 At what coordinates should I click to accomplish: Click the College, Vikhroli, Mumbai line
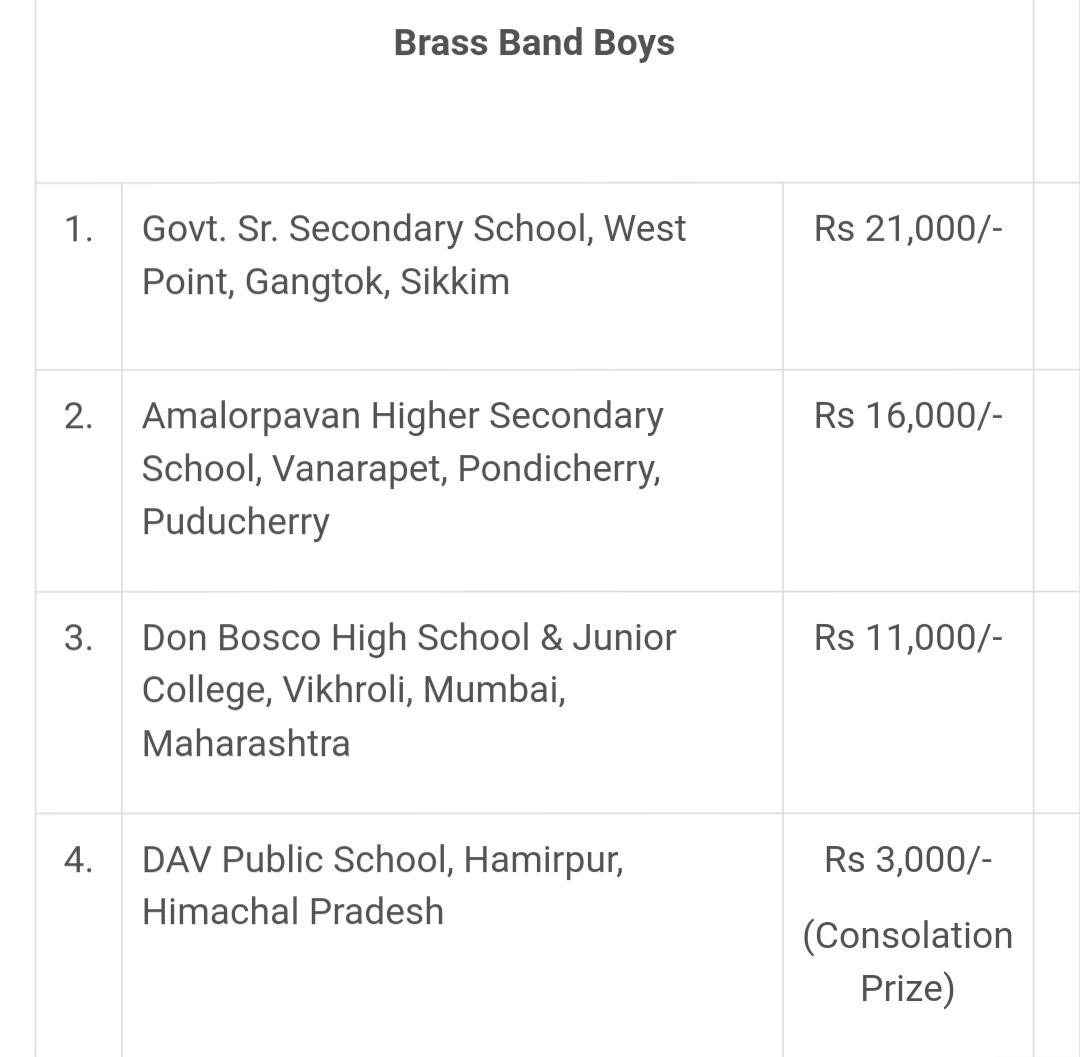(354, 690)
